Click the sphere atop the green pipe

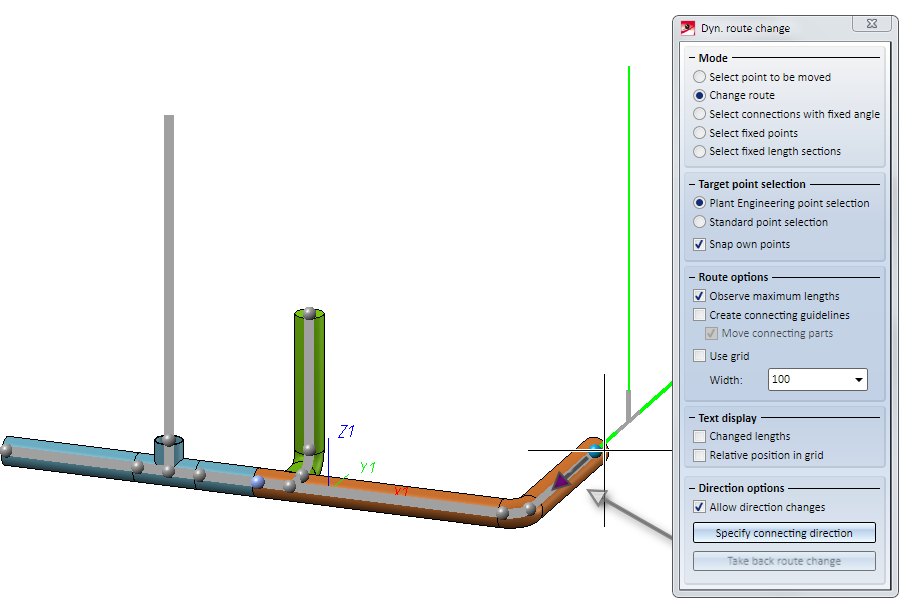pos(310,313)
